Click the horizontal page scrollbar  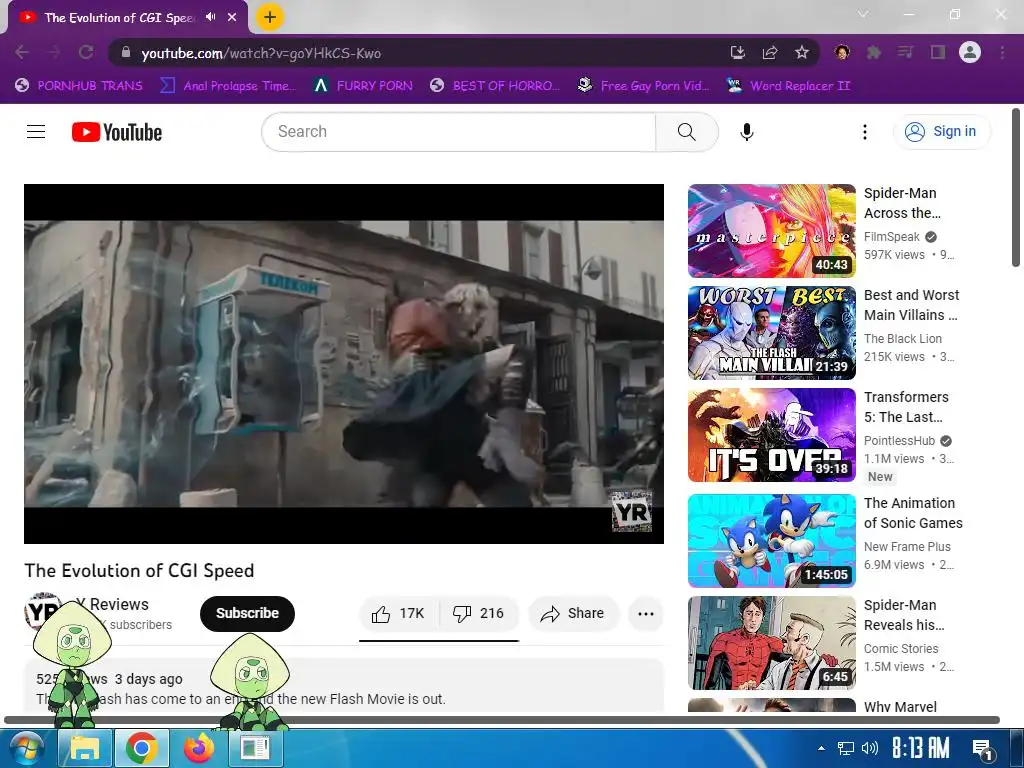502,720
